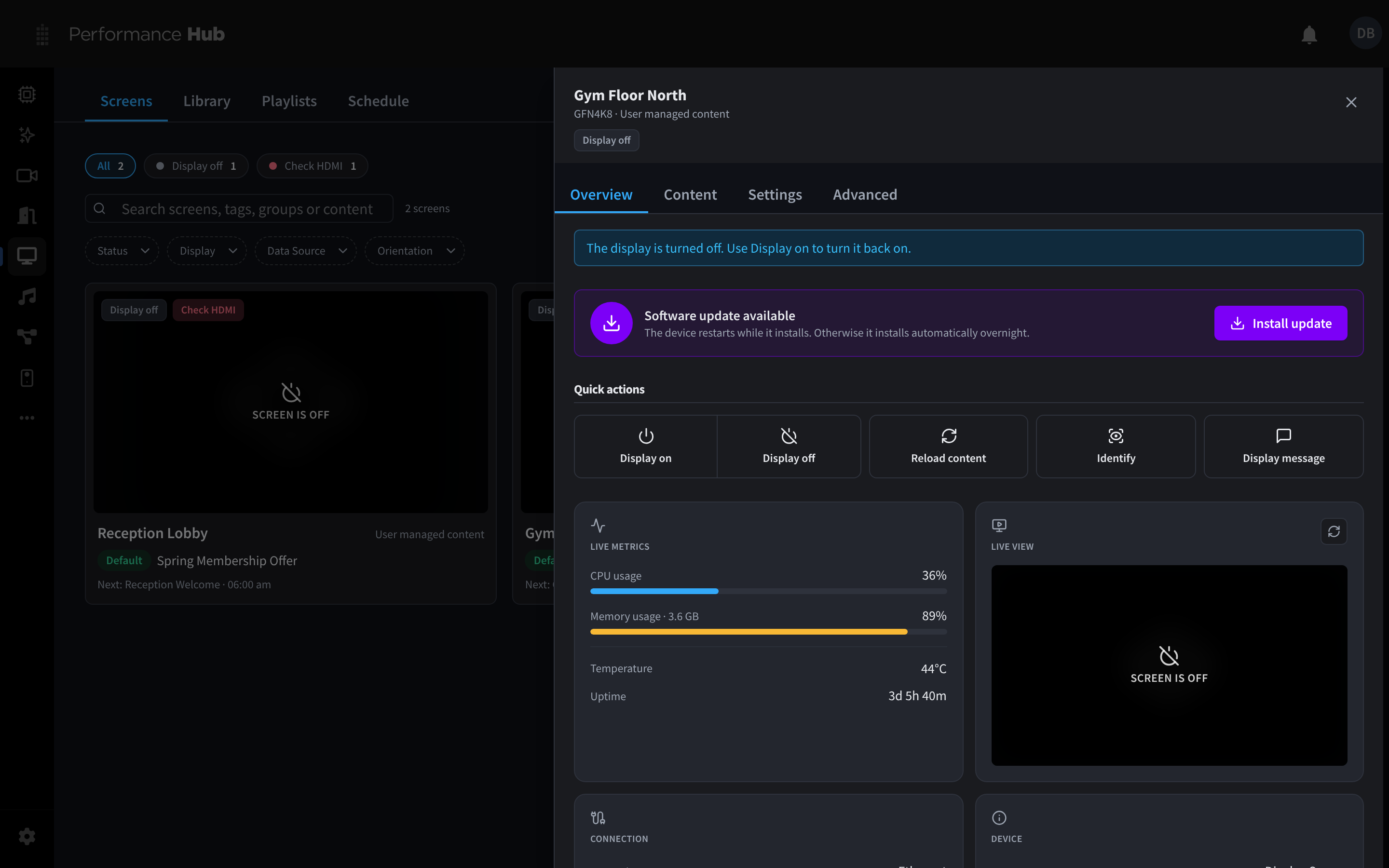Expand the Data Source filter dropdown

[306, 251]
